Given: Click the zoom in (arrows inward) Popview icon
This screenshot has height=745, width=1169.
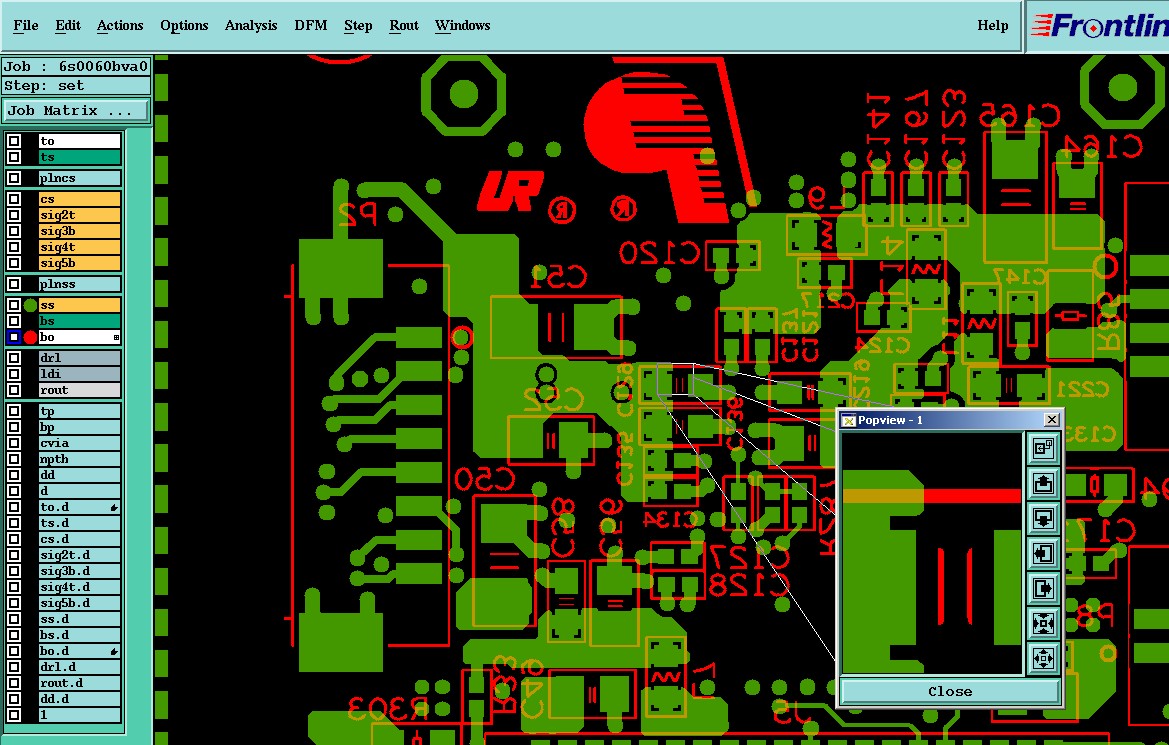Looking at the screenshot, I should 1043,623.
